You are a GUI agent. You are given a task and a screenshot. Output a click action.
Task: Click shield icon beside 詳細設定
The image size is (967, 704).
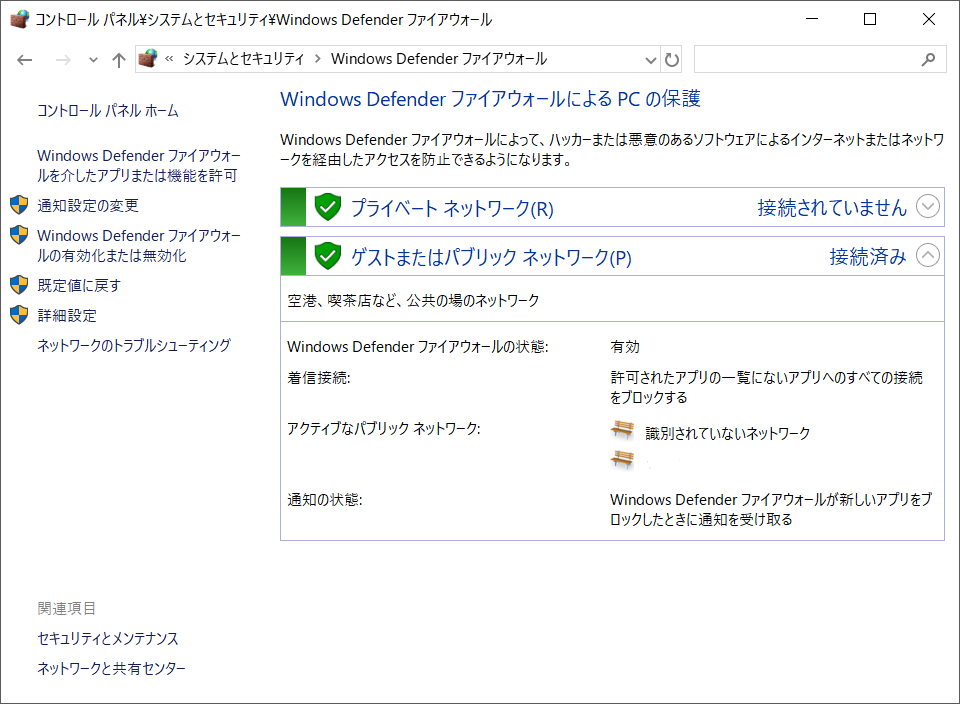[19, 315]
